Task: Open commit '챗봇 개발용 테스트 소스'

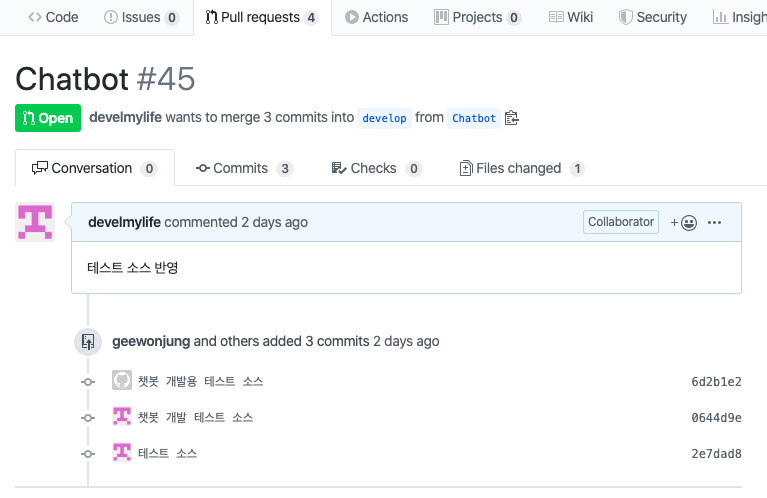Action: click(x=201, y=381)
